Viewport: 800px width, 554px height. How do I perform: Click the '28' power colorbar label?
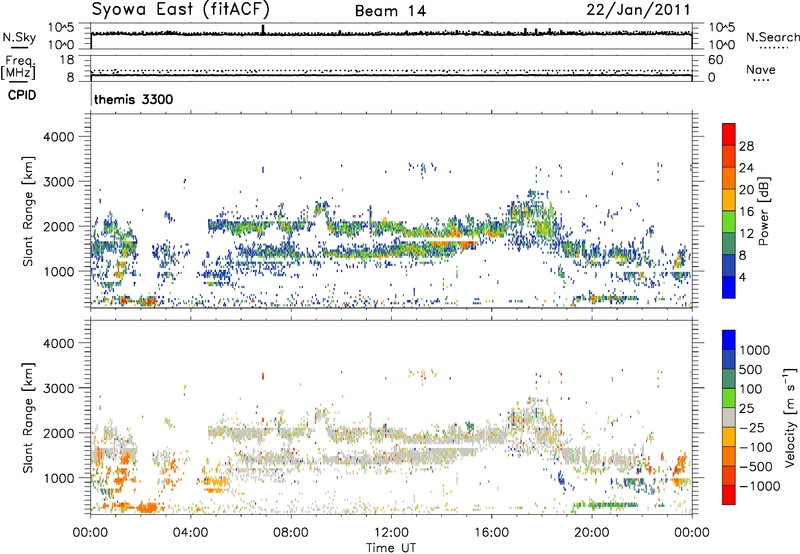746,146
